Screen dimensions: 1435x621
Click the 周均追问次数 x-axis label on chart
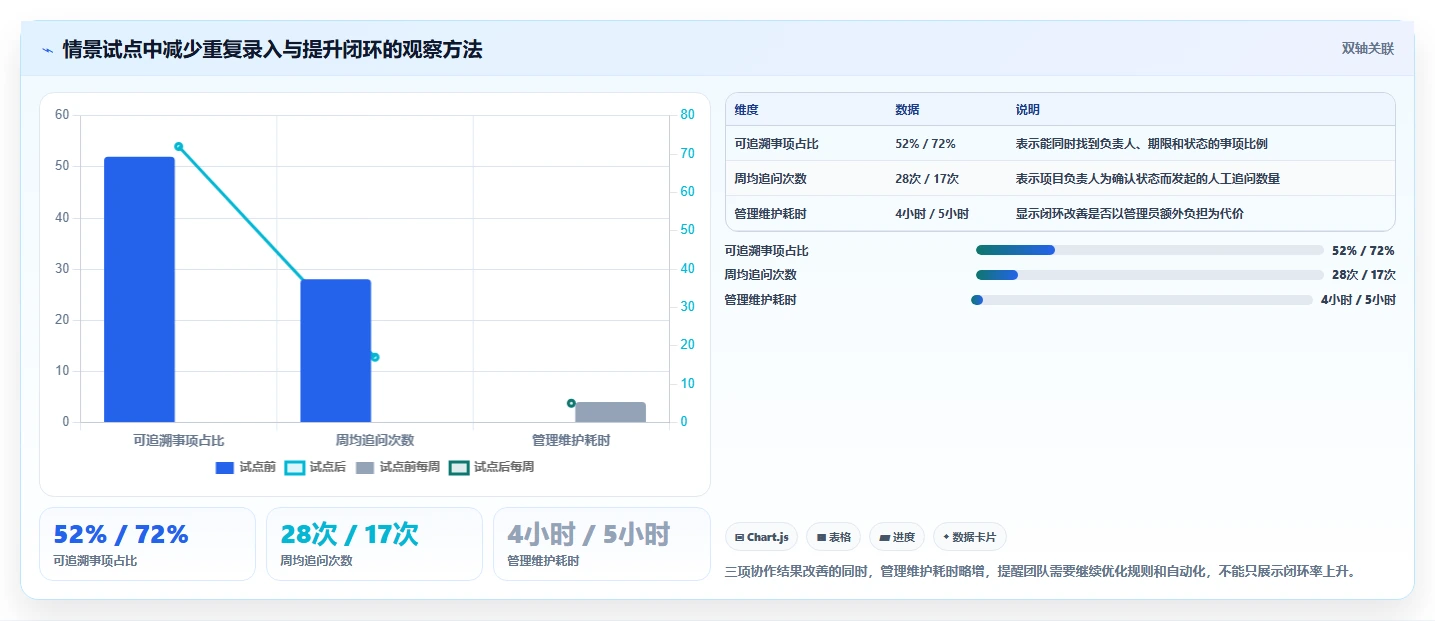point(375,440)
